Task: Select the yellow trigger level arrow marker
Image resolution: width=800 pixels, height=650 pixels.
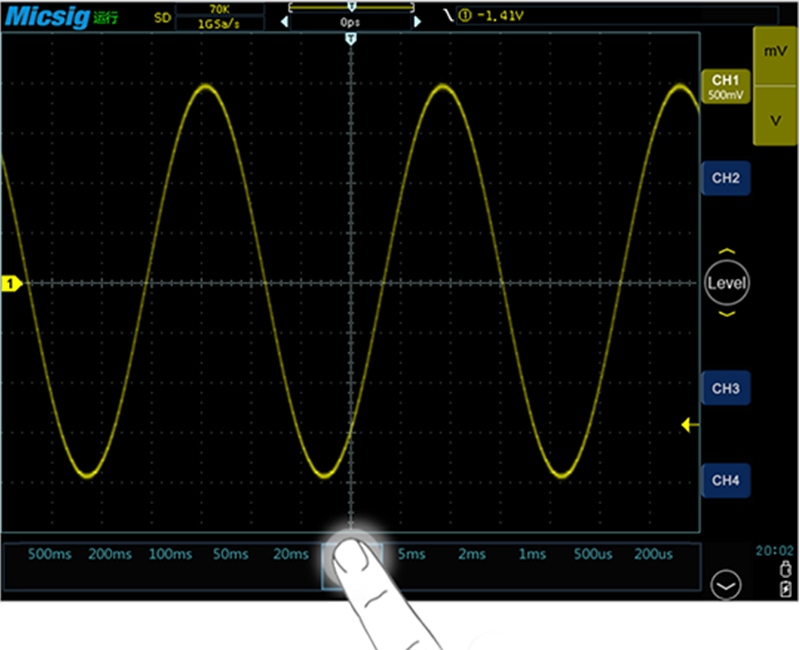Action: pos(688,425)
